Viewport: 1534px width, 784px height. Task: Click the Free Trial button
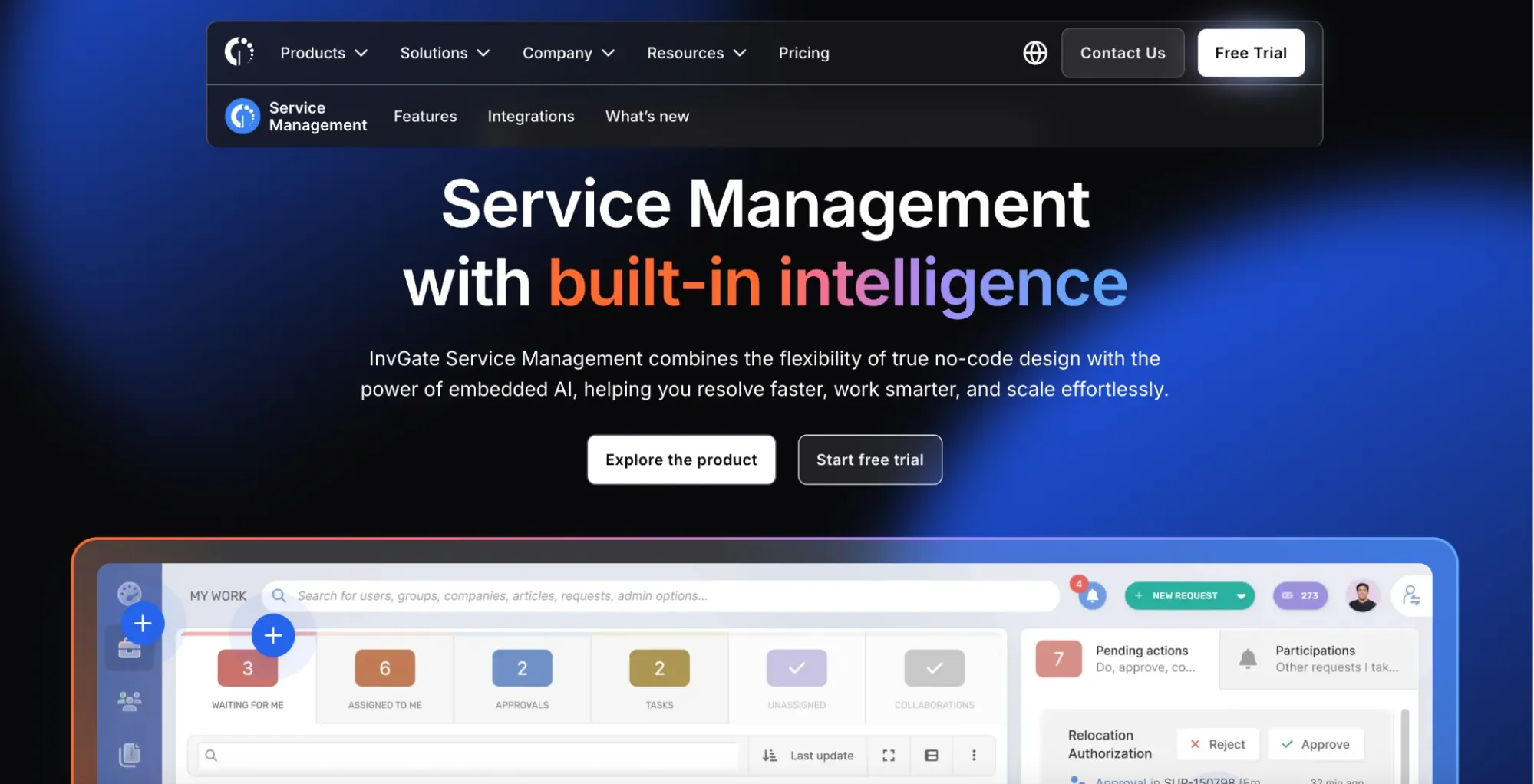[1250, 53]
